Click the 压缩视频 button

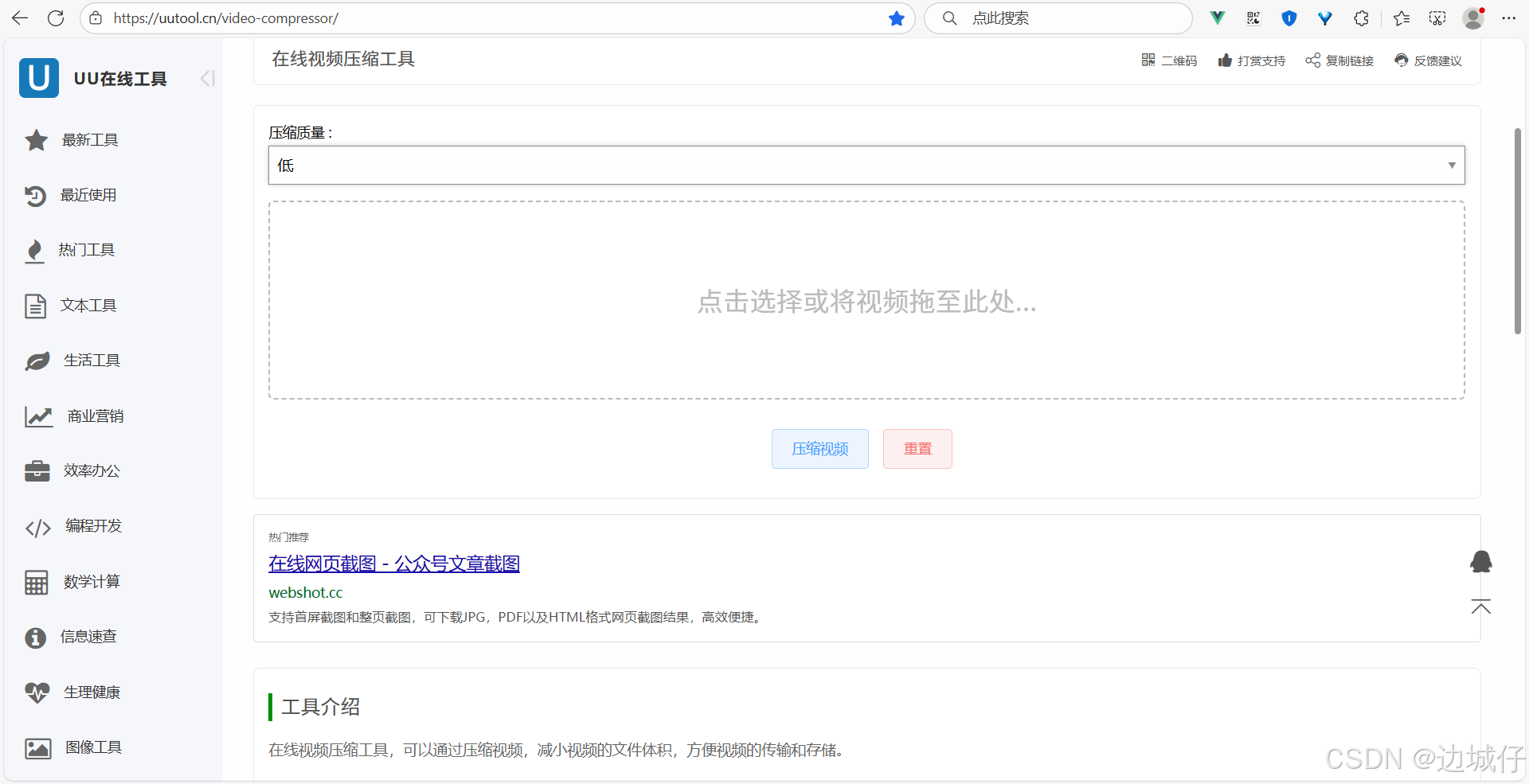819,448
